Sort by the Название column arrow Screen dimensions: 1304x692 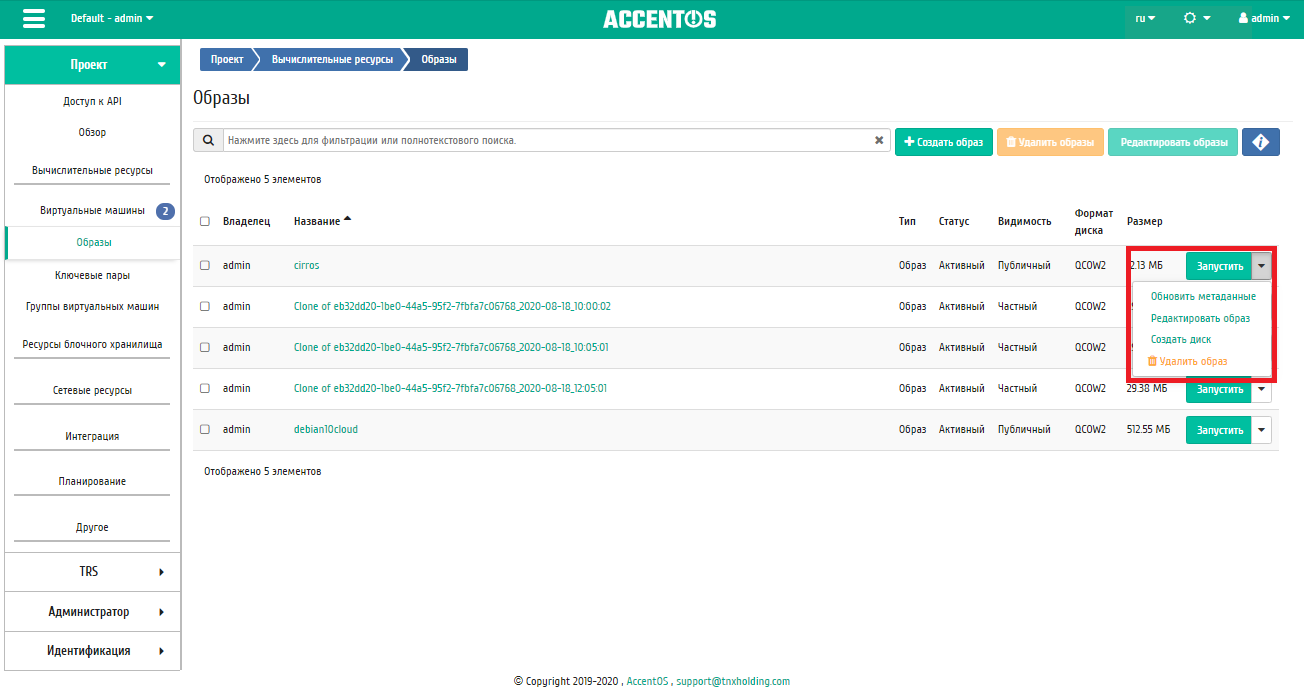click(347, 219)
